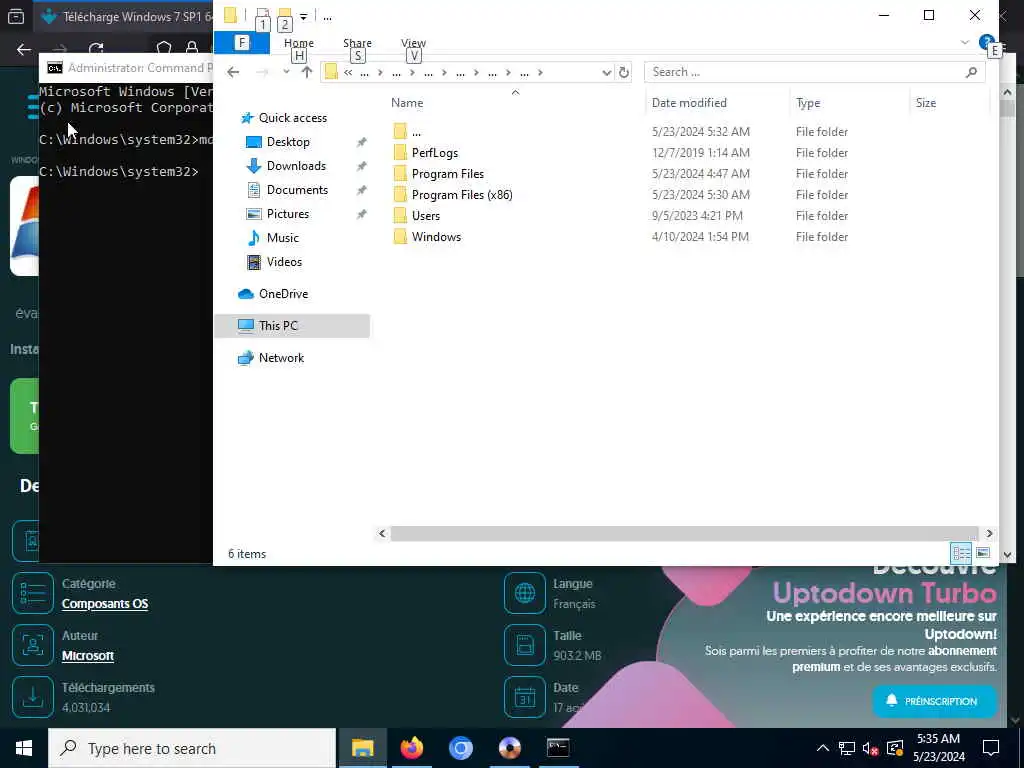
Task: Open the Home ribbon tab
Action: (x=298, y=43)
